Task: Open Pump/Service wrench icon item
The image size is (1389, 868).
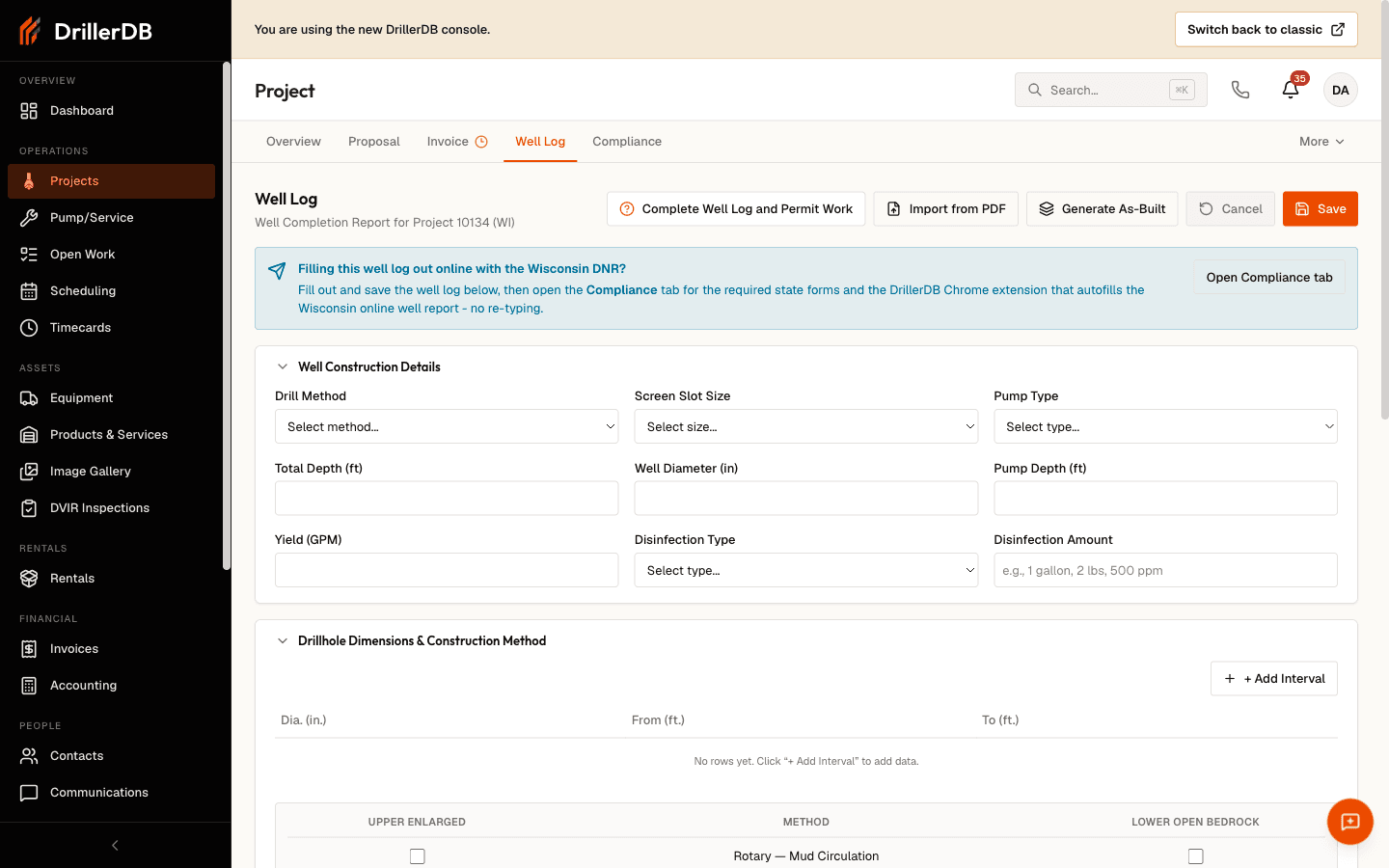Action: [x=111, y=218]
